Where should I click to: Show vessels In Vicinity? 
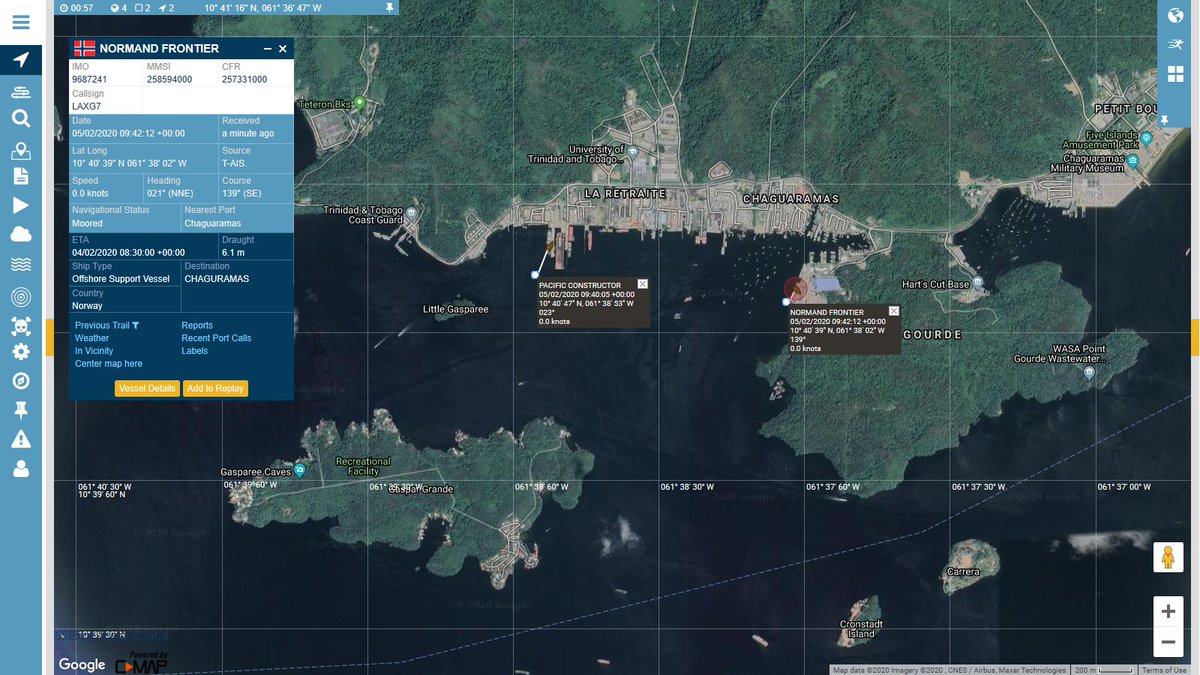(94, 351)
